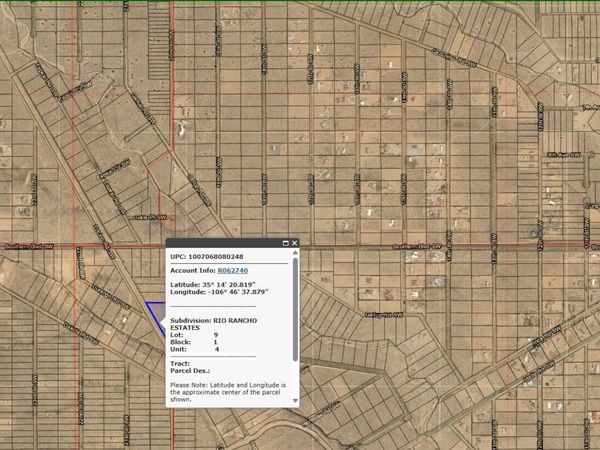Click the popup scroll-up arrow
Image resolution: width=600 pixels, height=450 pixels.
[x=295, y=253]
